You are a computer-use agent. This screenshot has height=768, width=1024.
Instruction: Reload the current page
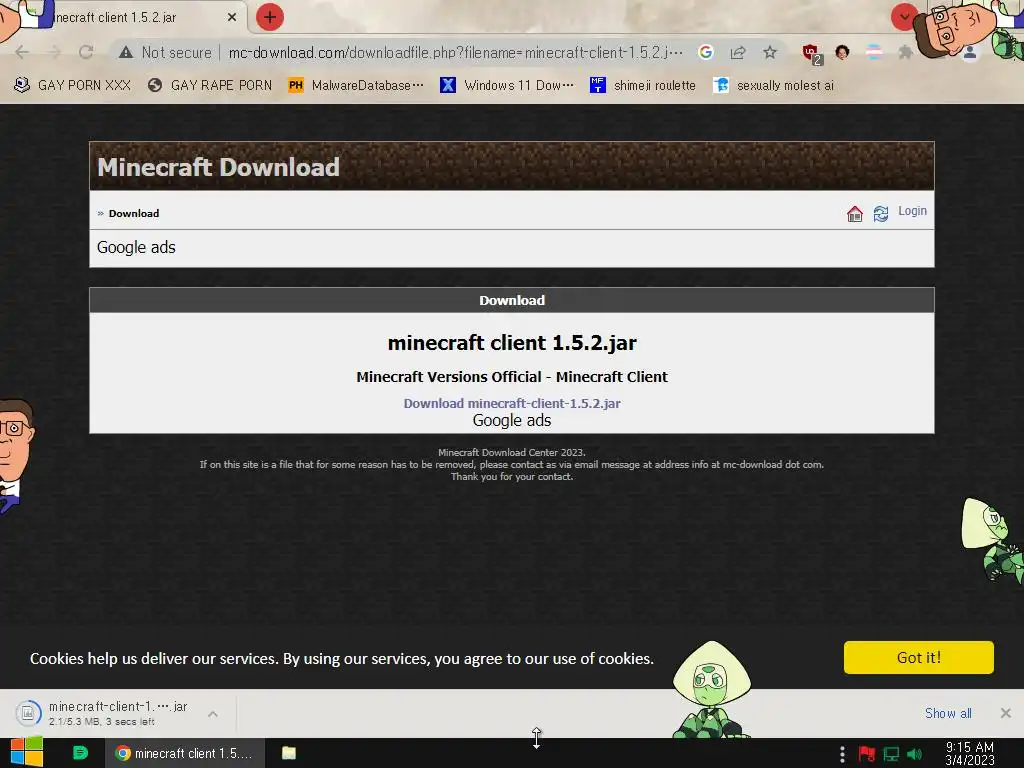coord(86,52)
